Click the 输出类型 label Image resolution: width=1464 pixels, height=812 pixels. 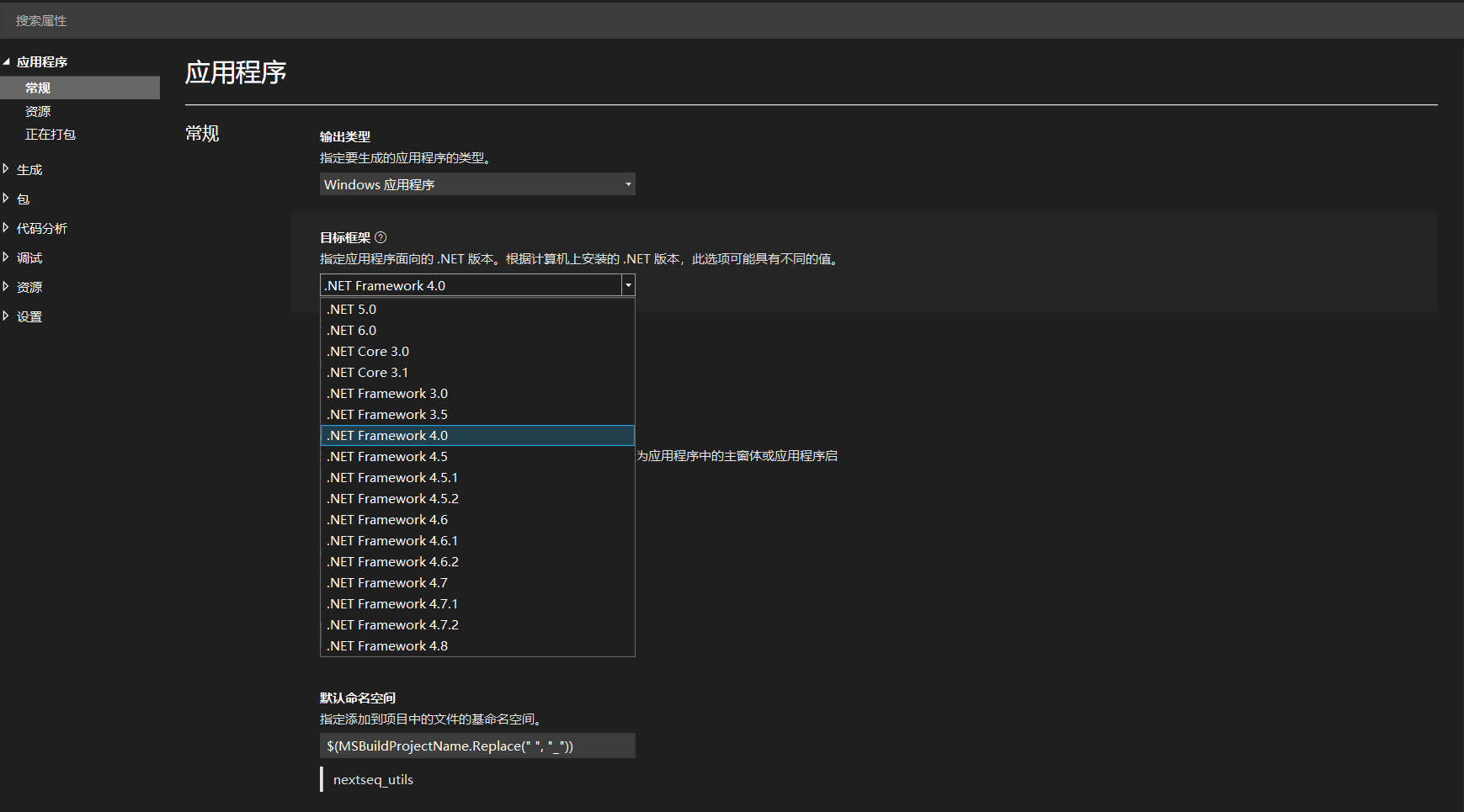coord(345,136)
